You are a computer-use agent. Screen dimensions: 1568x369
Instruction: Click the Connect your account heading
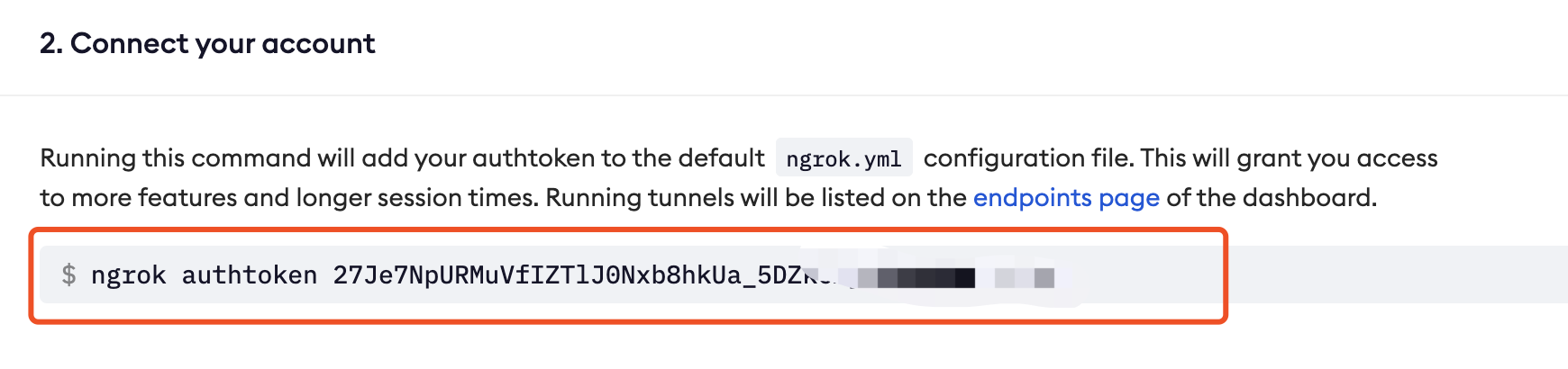coord(207,43)
